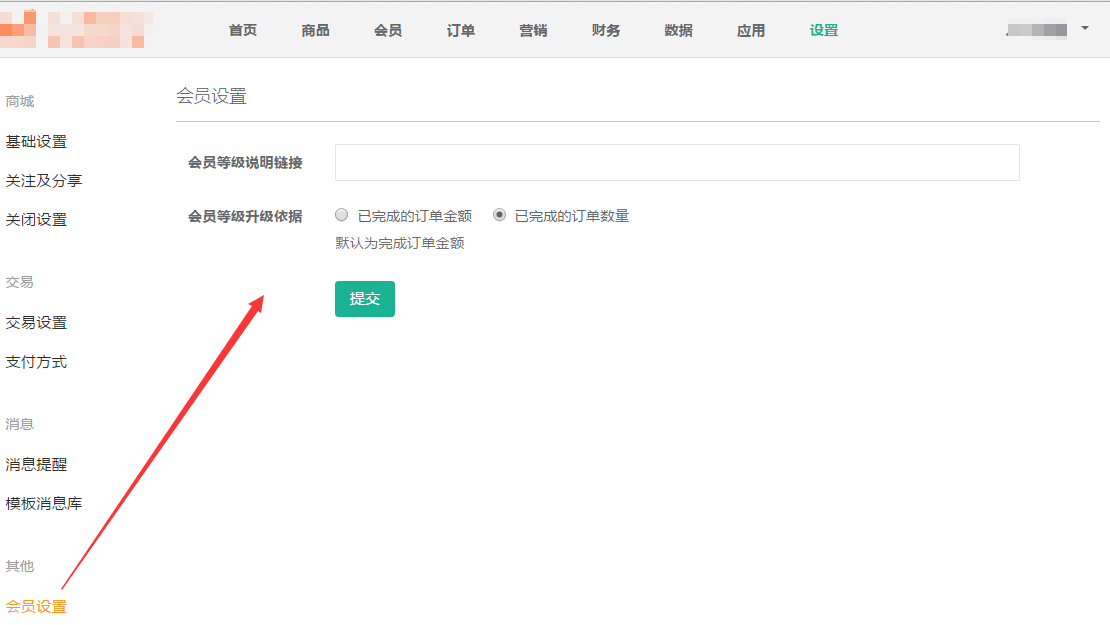Click the 应用 top menu
The height and width of the screenshot is (625, 1110).
[x=751, y=30]
